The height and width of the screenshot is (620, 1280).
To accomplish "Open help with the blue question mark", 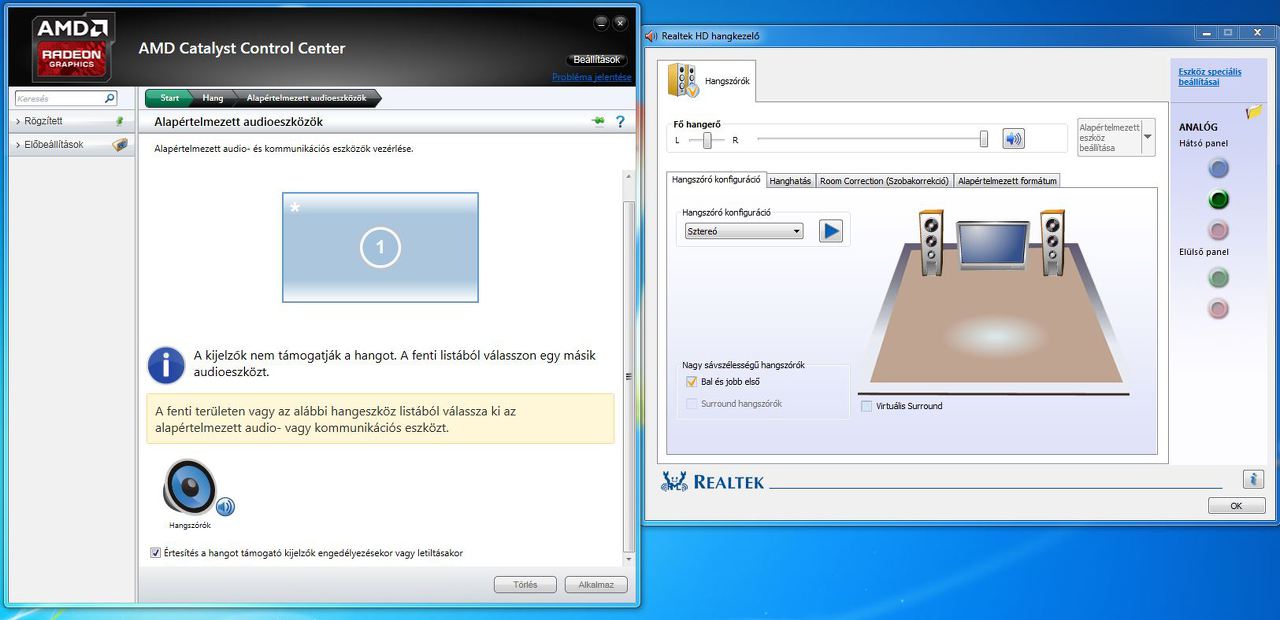I will click(x=620, y=121).
